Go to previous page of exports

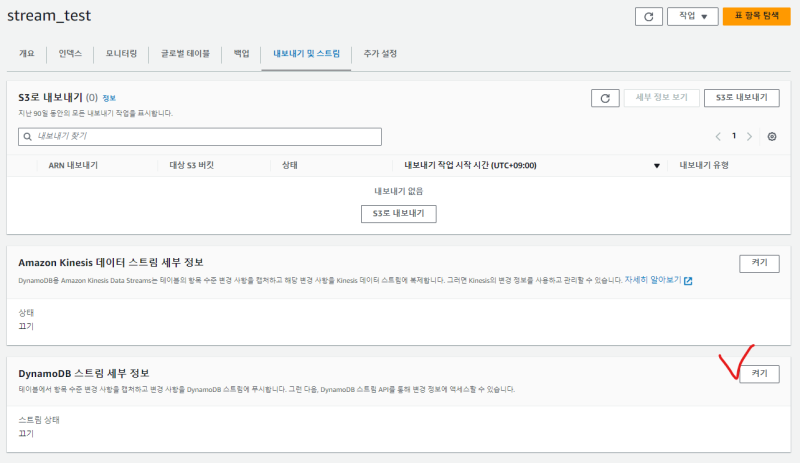pos(718,136)
